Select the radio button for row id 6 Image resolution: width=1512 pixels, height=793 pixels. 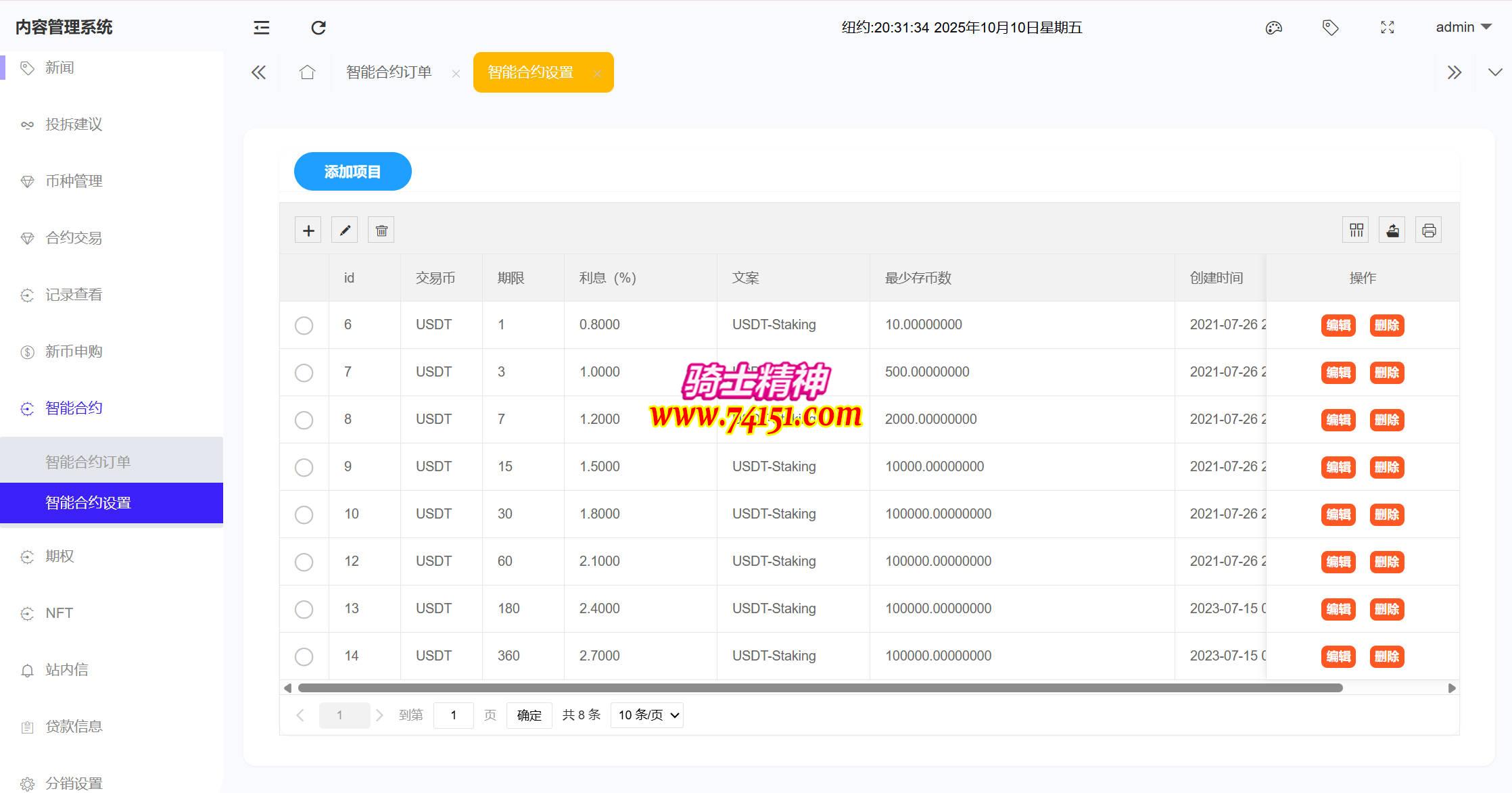pos(304,325)
